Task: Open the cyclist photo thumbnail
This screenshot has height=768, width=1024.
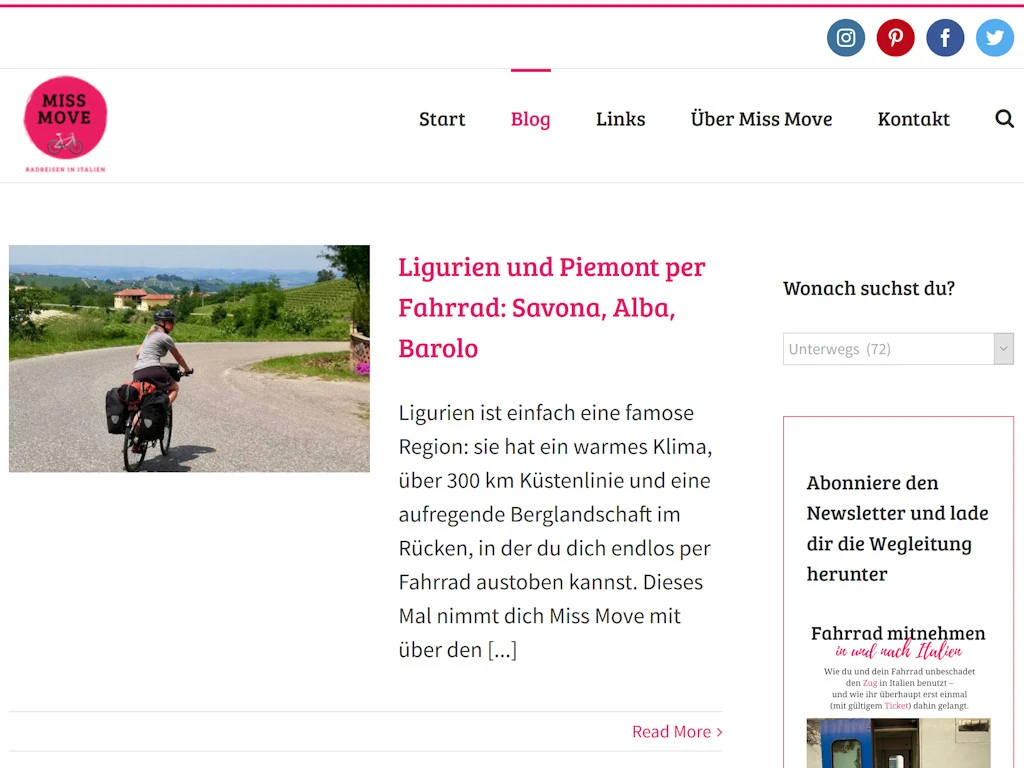Action: (x=189, y=359)
